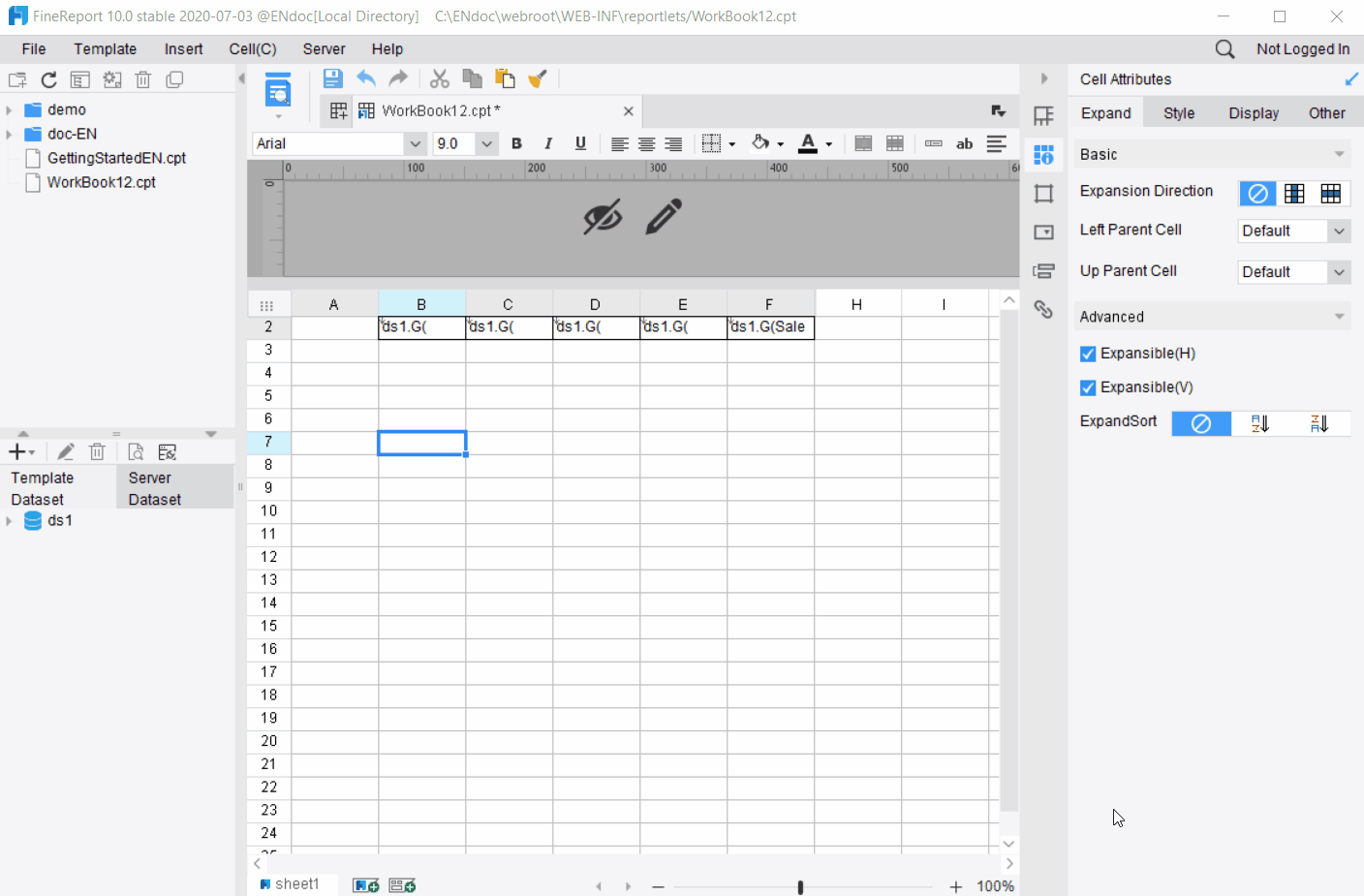Toggle the hidden-eye visibility icon
The height and width of the screenshot is (896, 1364).
pos(602,218)
